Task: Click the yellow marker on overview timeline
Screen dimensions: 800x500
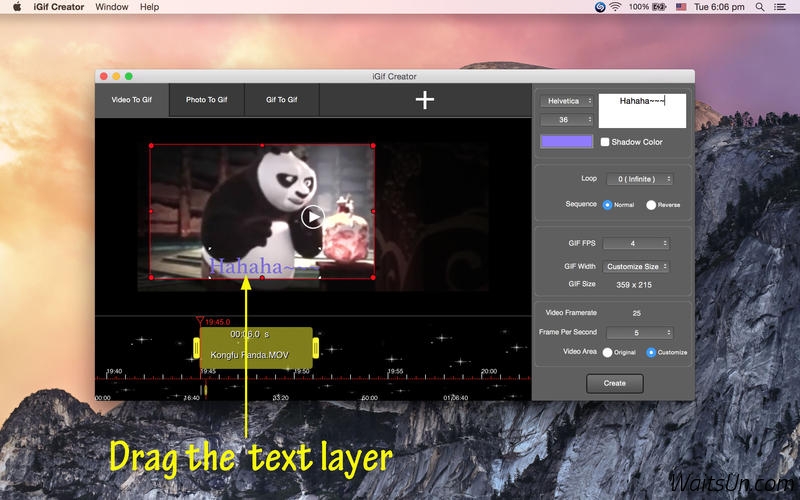Action: [206, 390]
